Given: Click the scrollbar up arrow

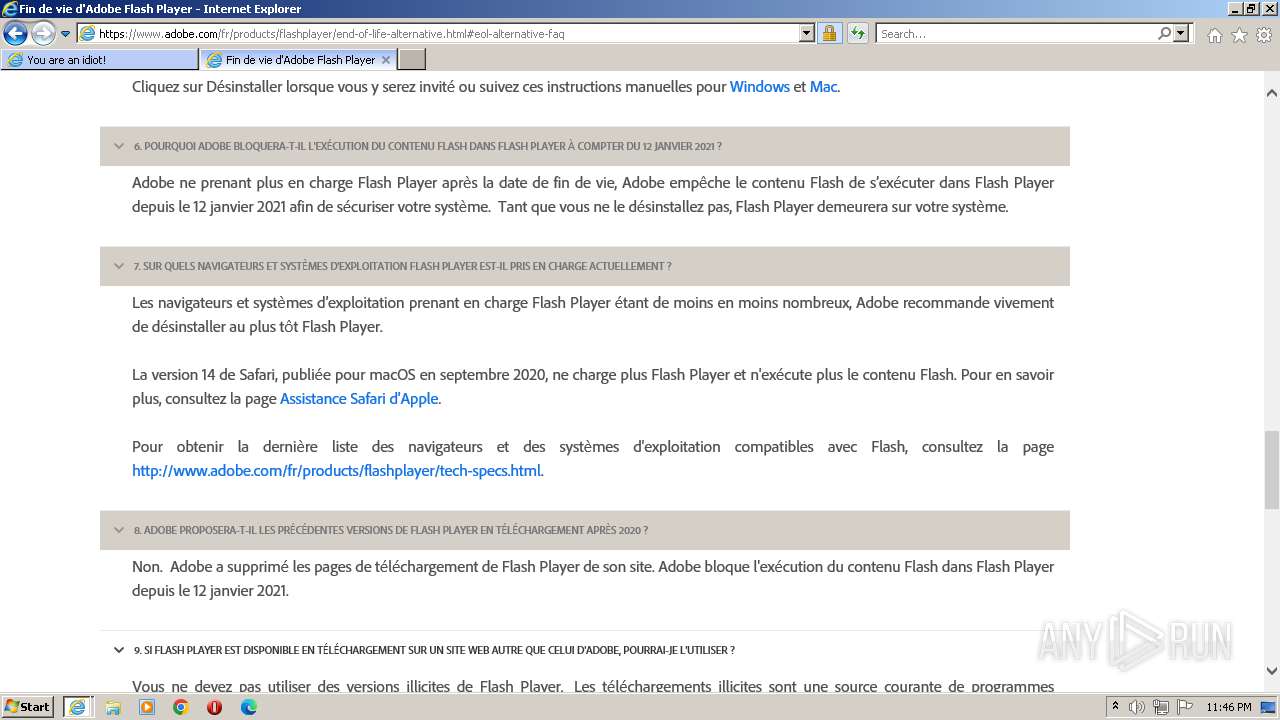Looking at the screenshot, I should (1271, 93).
